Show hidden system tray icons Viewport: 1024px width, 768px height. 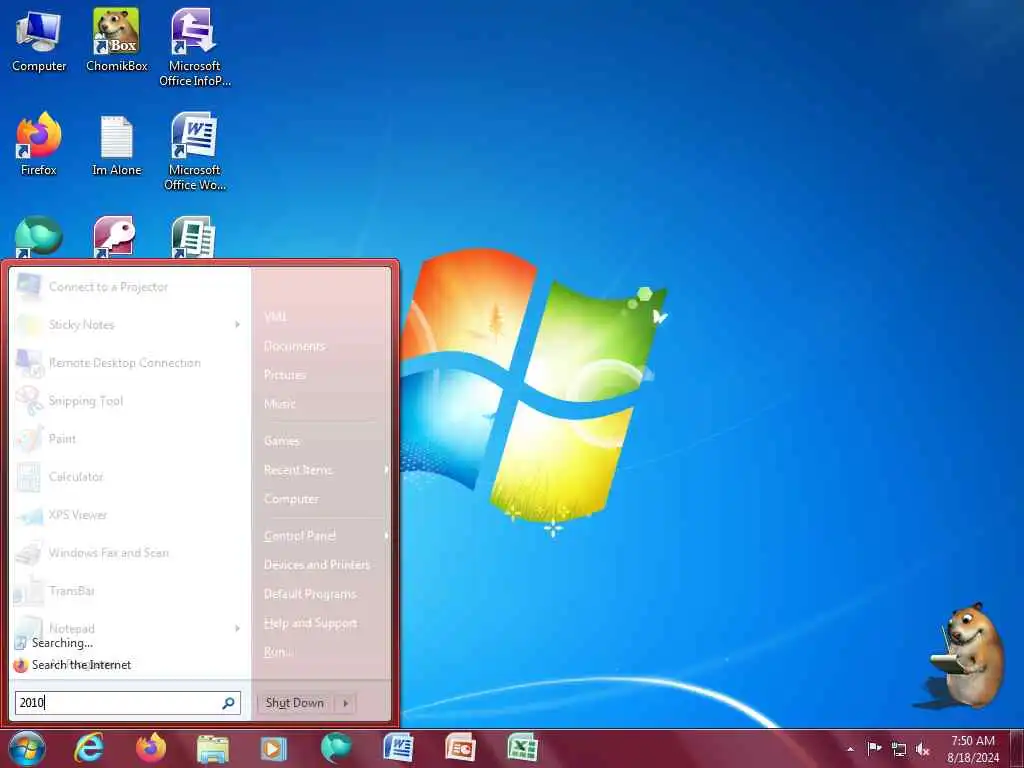click(x=850, y=749)
